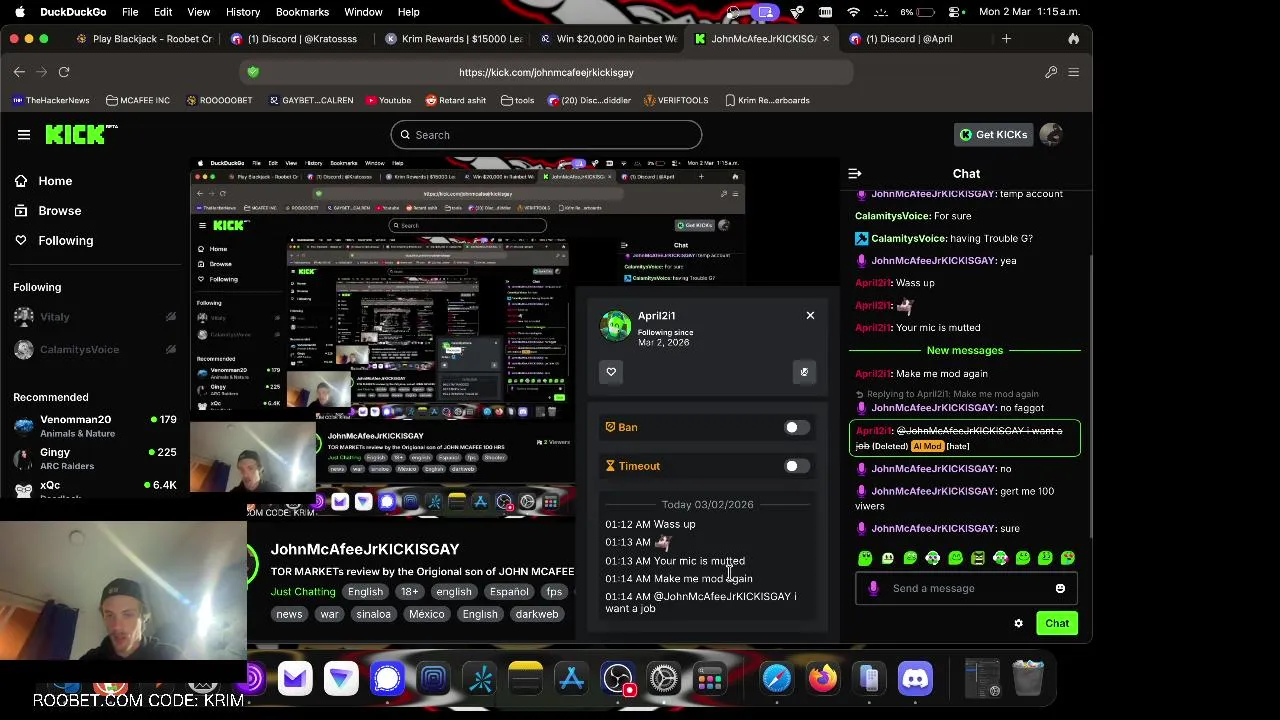Go back in browser history
This screenshot has width=1280, height=720.
pos(19,72)
